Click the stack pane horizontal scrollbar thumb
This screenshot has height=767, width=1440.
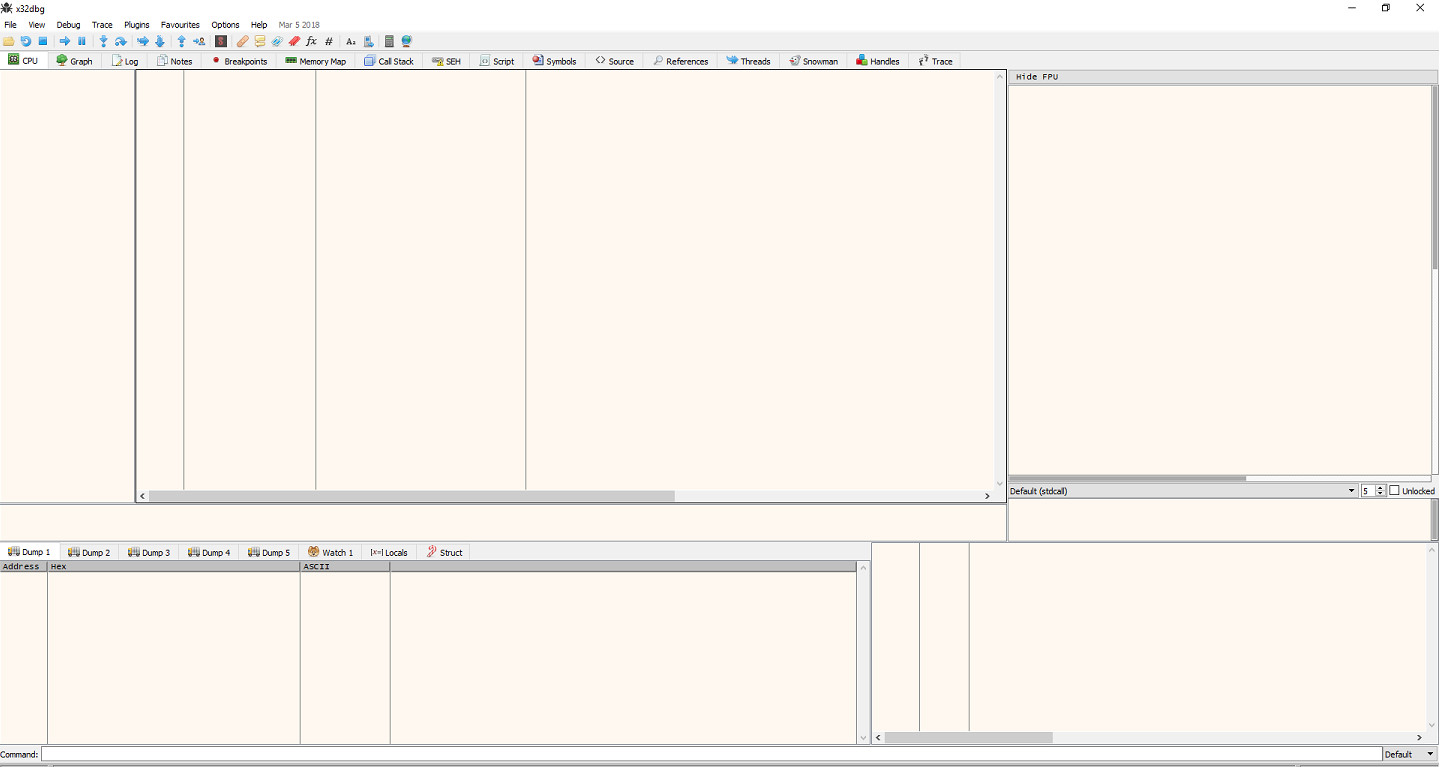tap(968, 738)
